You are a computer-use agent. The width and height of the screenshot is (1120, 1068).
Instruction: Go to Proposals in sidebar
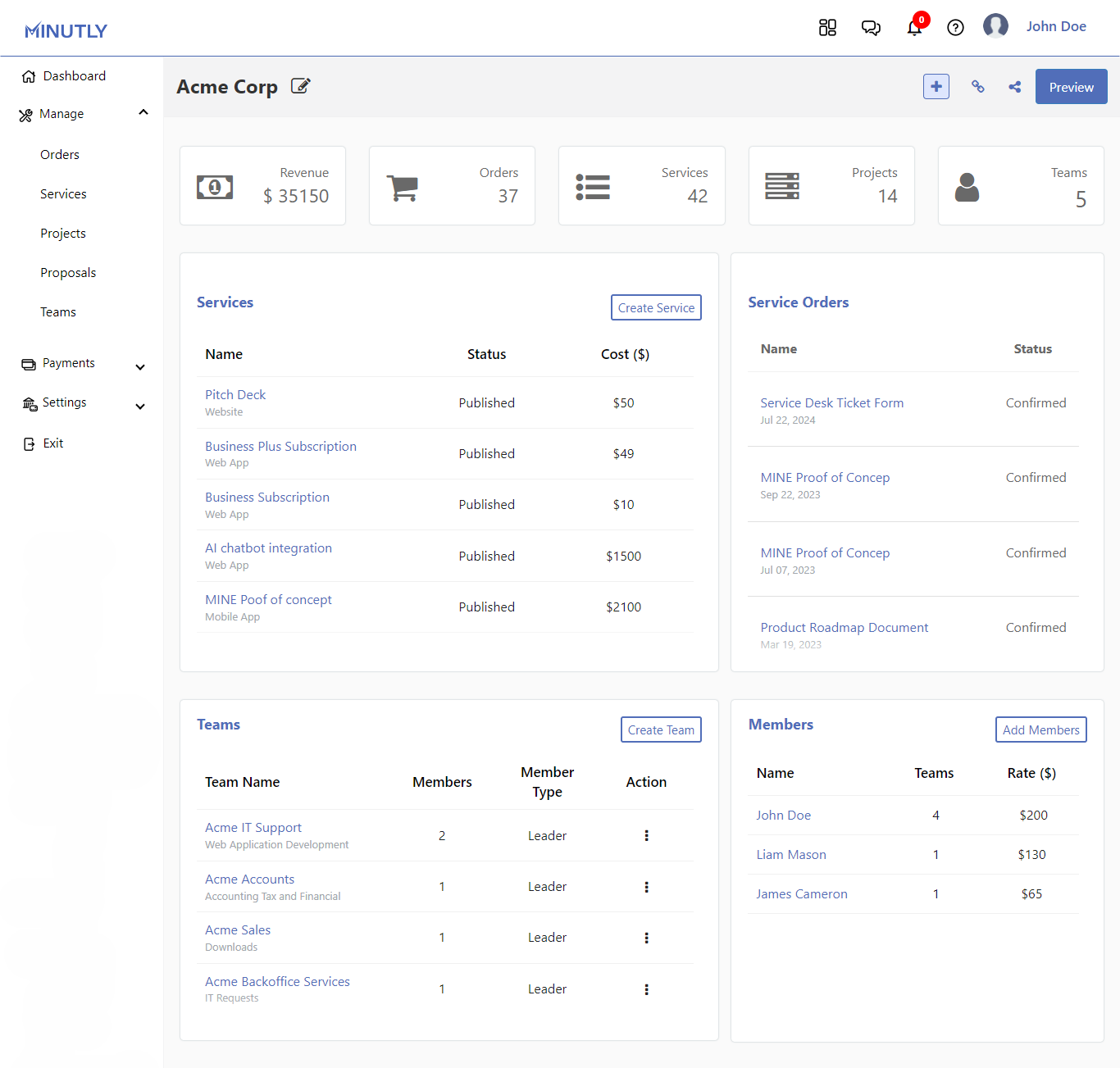68,273
